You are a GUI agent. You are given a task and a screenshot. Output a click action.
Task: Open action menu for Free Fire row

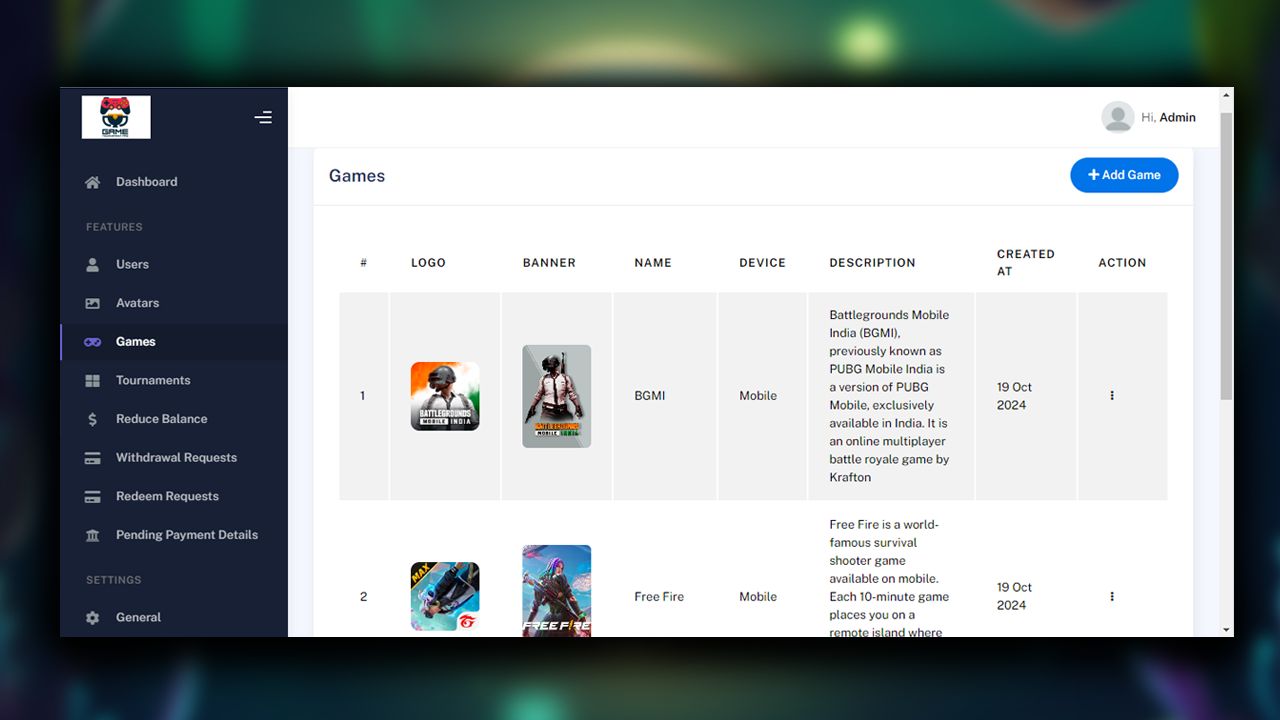pyautogui.click(x=1112, y=597)
